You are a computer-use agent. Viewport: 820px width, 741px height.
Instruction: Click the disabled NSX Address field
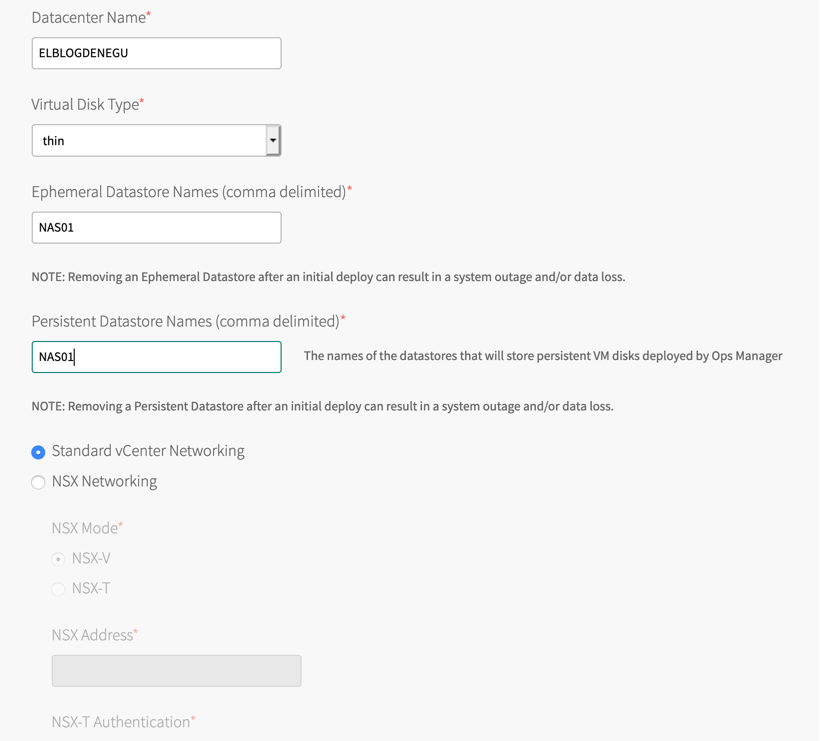click(x=175, y=670)
